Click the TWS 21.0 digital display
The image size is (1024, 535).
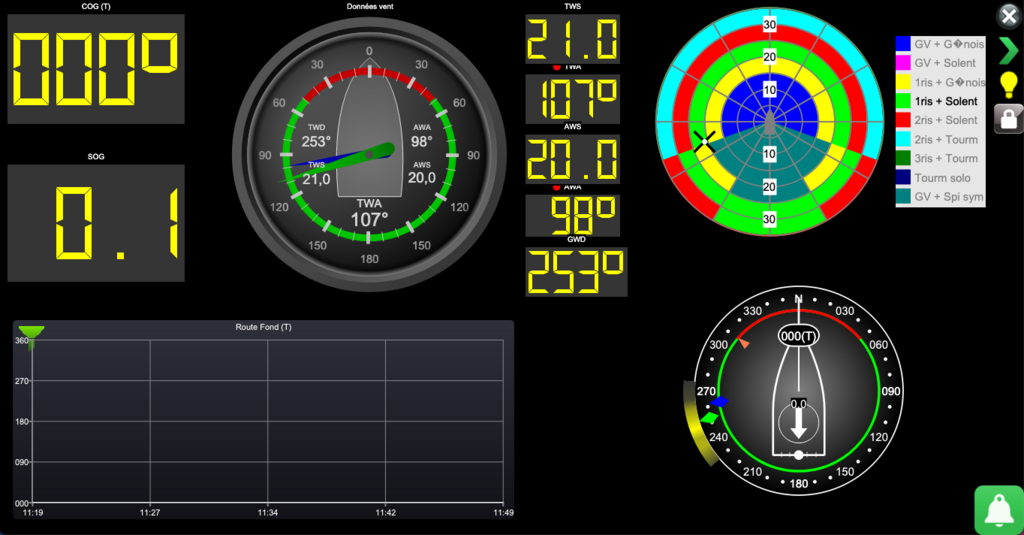pos(573,39)
